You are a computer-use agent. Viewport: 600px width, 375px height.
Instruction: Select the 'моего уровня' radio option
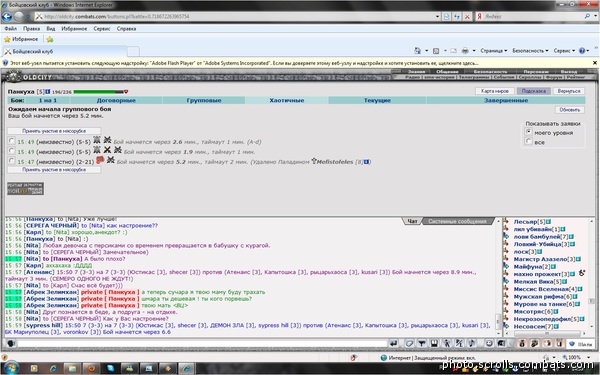click(528, 132)
